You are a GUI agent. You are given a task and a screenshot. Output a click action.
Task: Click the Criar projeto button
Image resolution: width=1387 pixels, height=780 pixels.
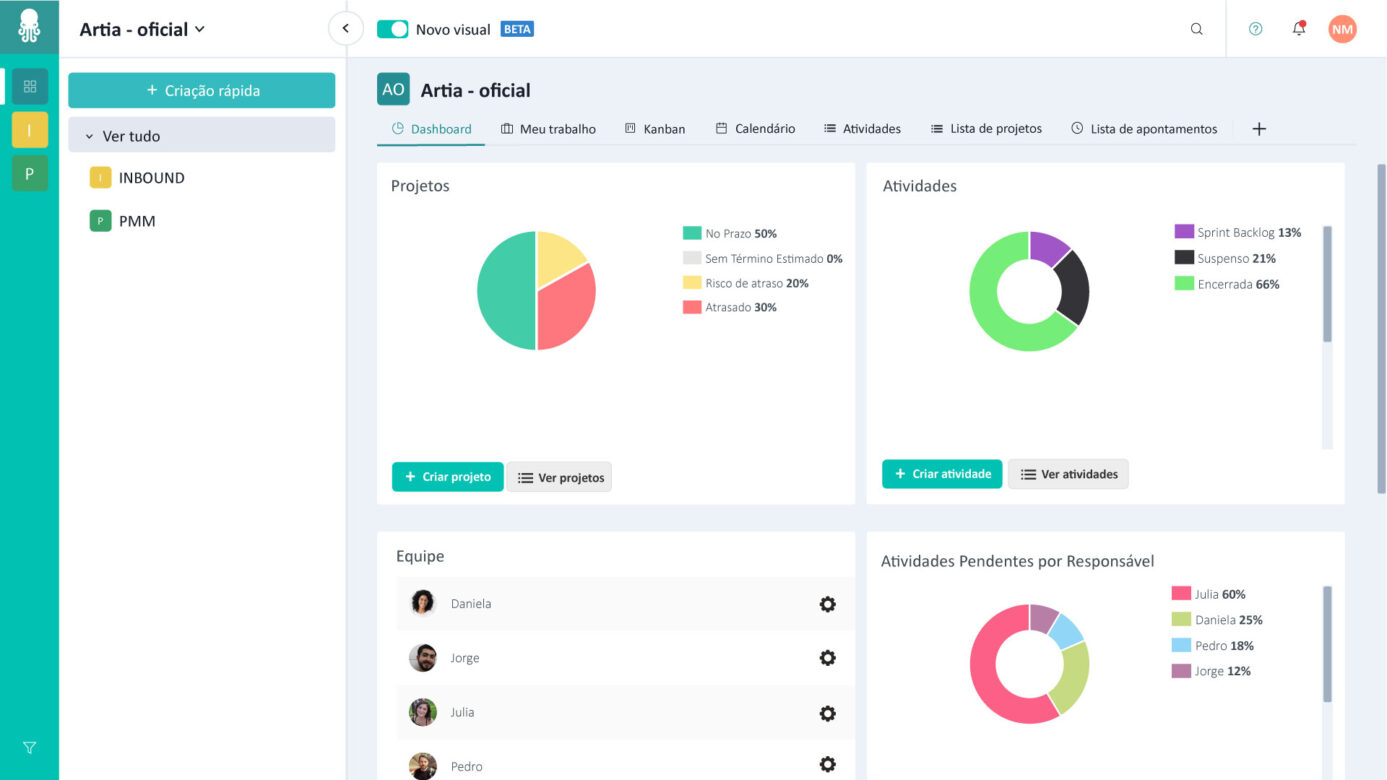click(x=447, y=477)
